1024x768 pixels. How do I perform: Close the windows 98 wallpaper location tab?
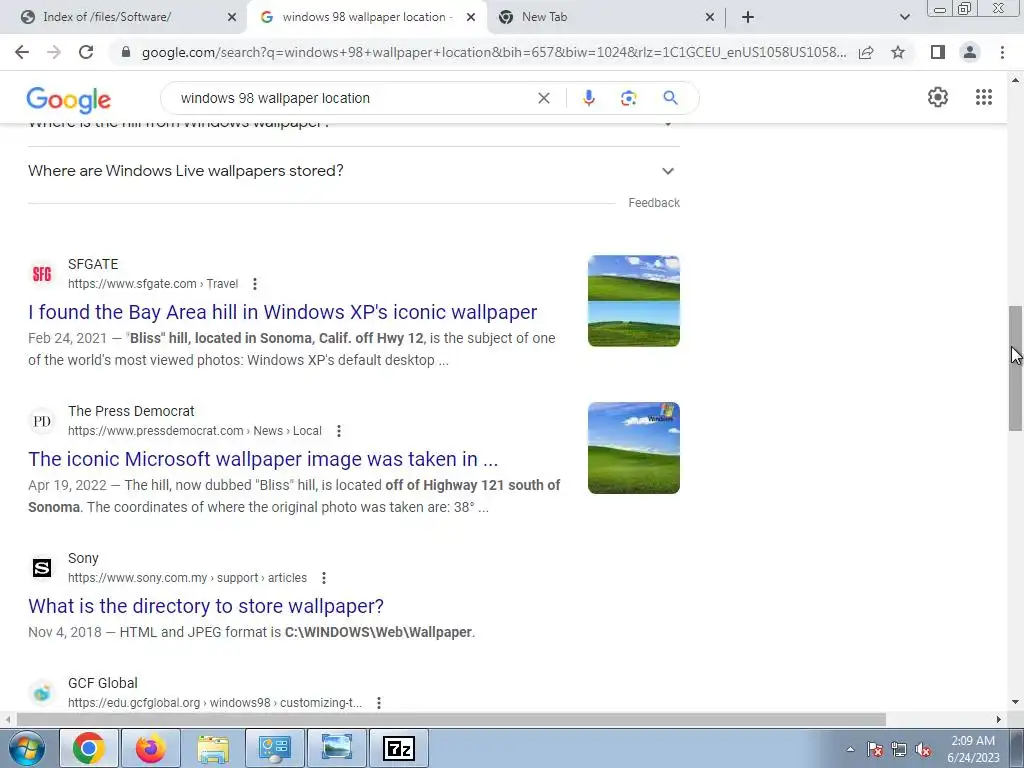coord(470,17)
